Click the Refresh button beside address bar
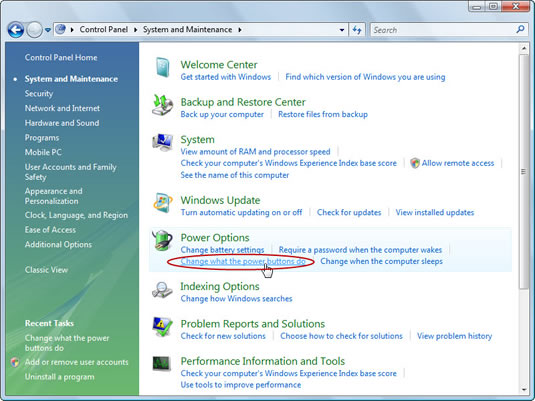535x401 pixels. (x=357, y=30)
